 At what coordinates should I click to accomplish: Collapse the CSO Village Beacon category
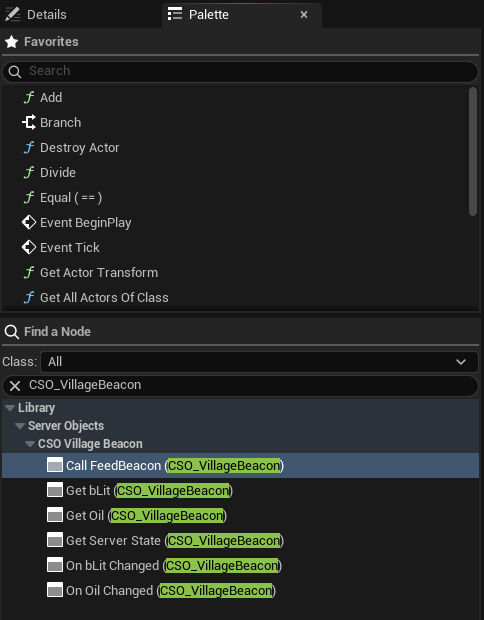click(30, 444)
